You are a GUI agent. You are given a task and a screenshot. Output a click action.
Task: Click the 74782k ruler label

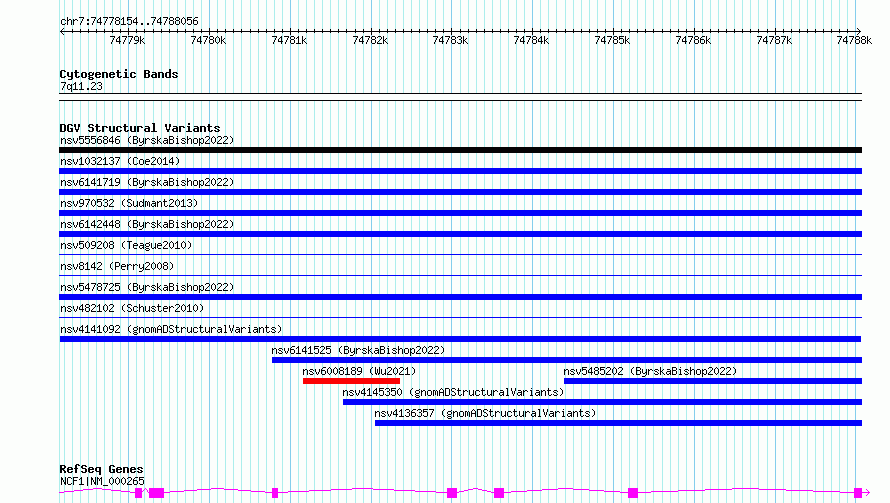(x=370, y=40)
